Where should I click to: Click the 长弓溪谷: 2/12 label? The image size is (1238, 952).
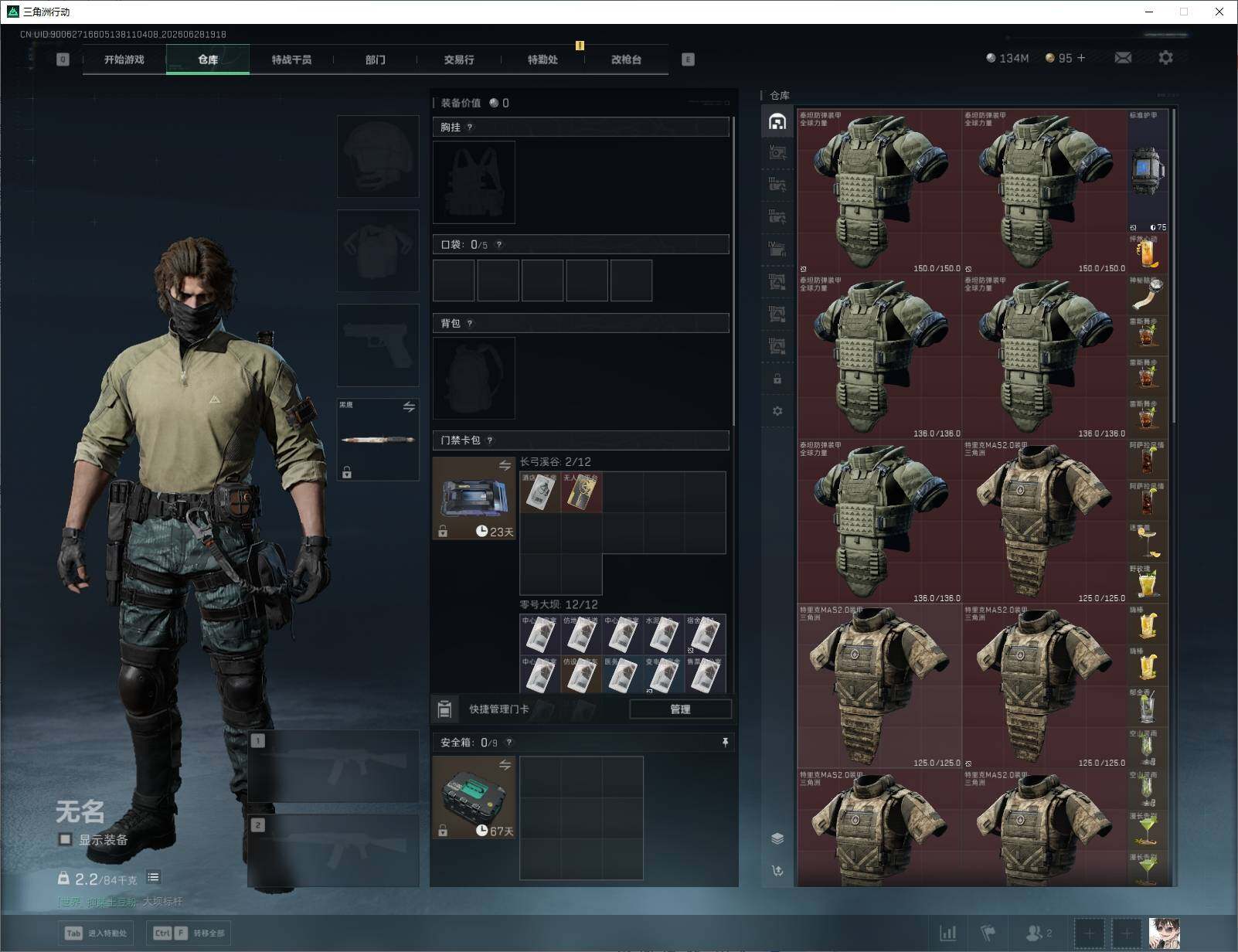[556, 462]
